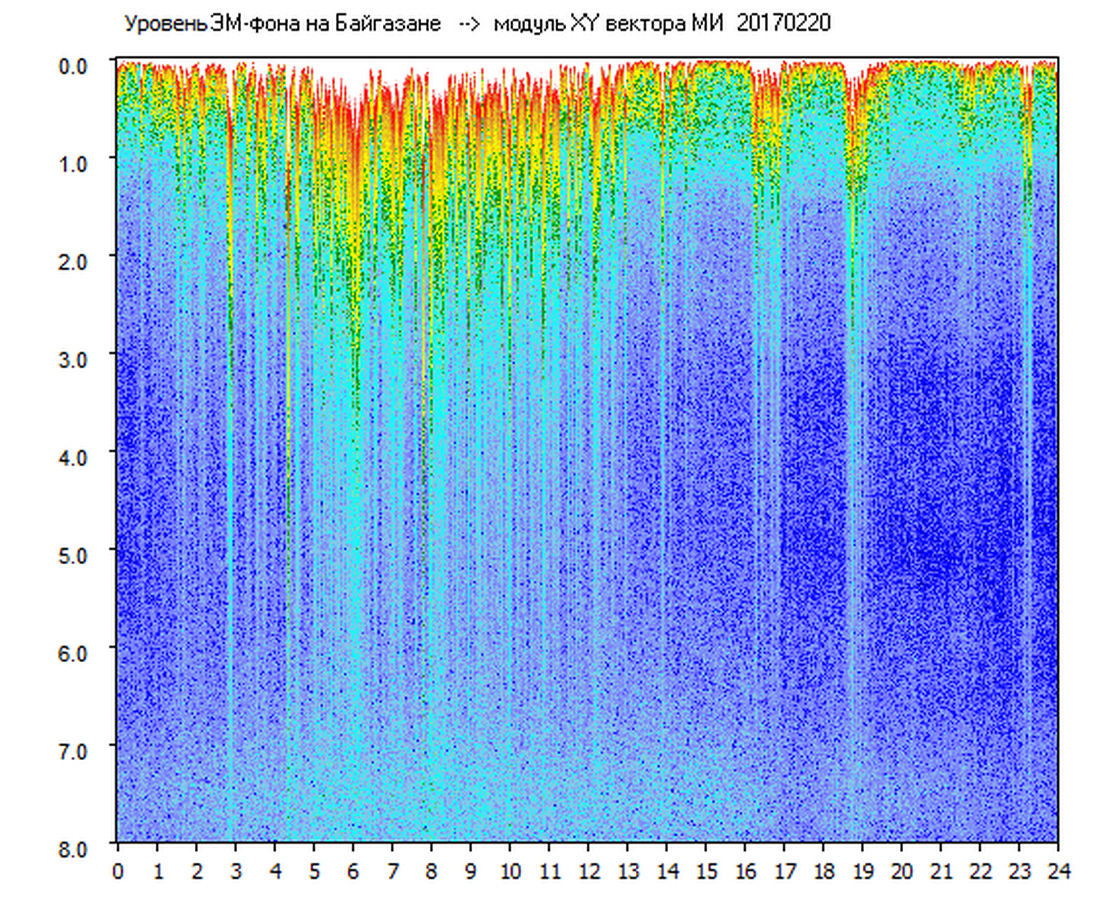Click the x-axis tick label 12

click(588, 872)
